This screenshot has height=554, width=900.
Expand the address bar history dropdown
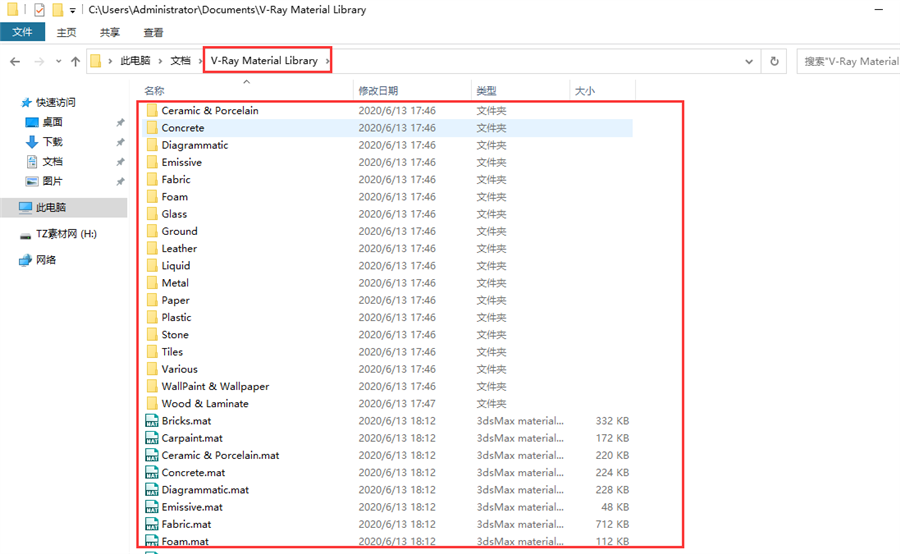(748, 61)
